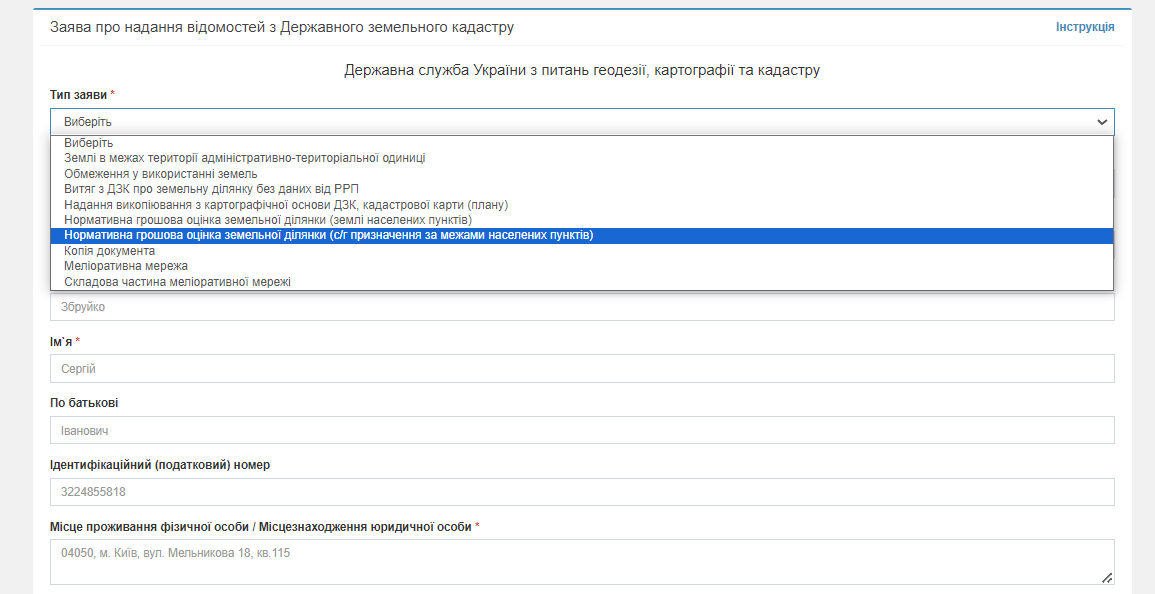Pick 'Витяг з ДЗК про земельну ділянку' option
Viewport: 1155px width, 594px height.
point(211,189)
